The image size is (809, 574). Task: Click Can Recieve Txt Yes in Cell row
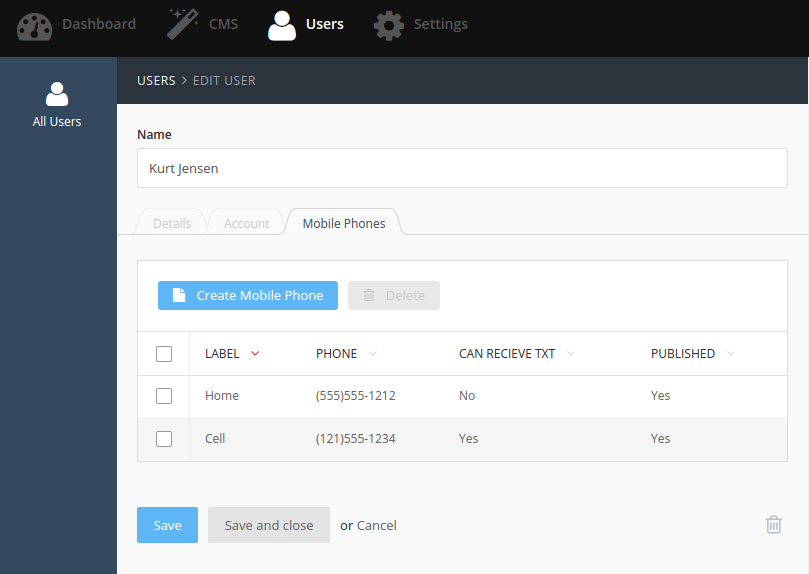click(468, 438)
